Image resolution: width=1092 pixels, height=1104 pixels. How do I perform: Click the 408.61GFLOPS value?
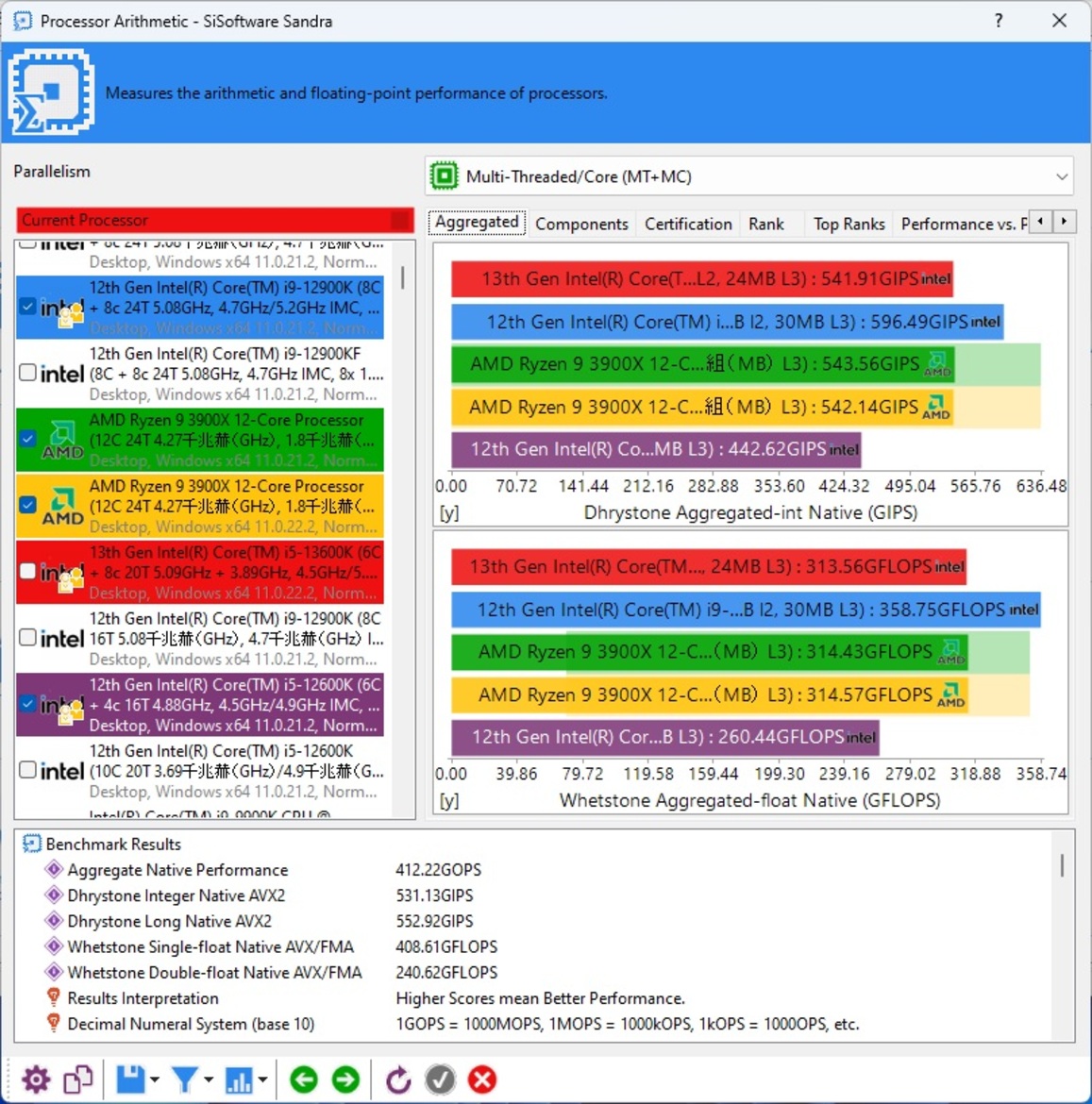(446, 946)
